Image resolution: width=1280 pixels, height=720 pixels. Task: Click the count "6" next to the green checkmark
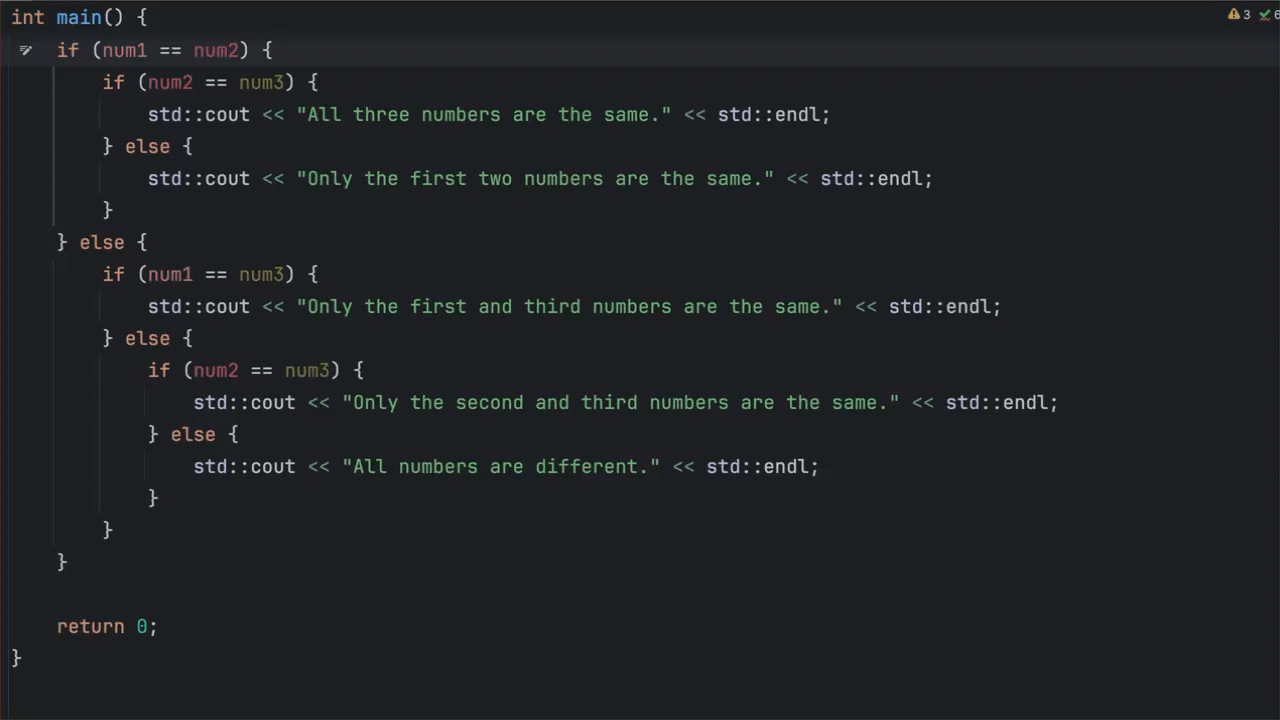pyautogui.click(x=1277, y=13)
